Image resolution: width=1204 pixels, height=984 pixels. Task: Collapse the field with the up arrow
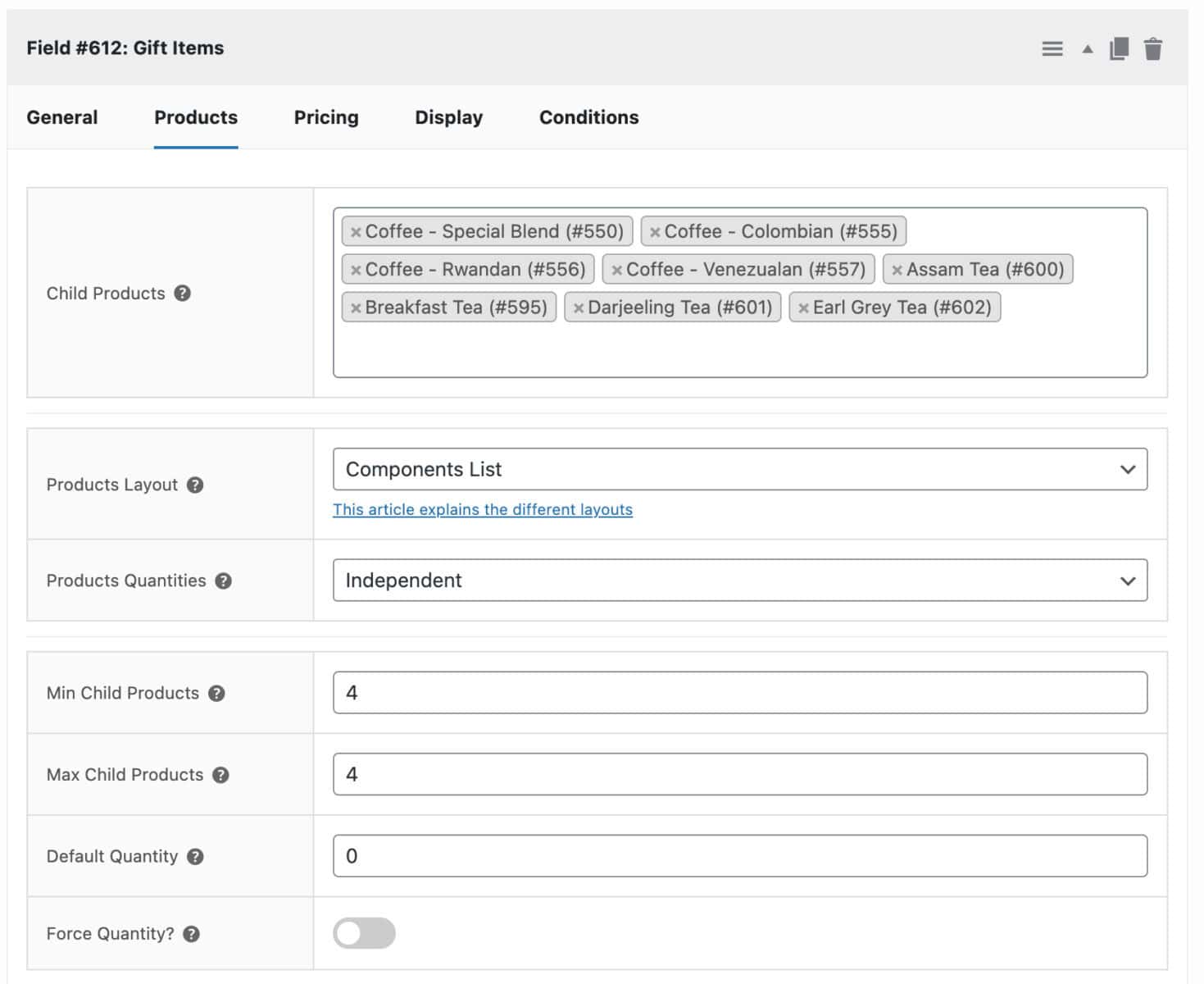point(1087,49)
